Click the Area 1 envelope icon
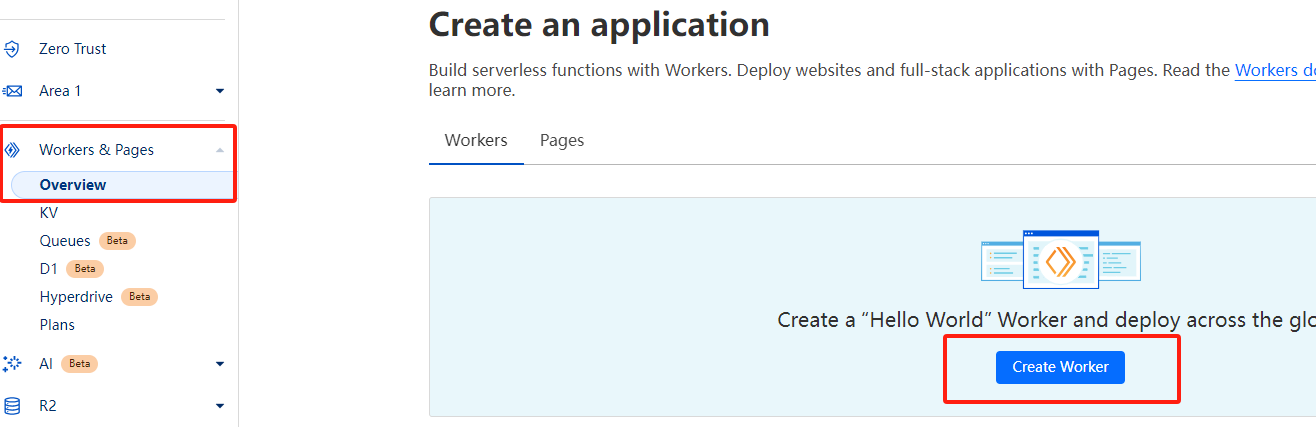This screenshot has height=427, width=1316. [x=12, y=91]
